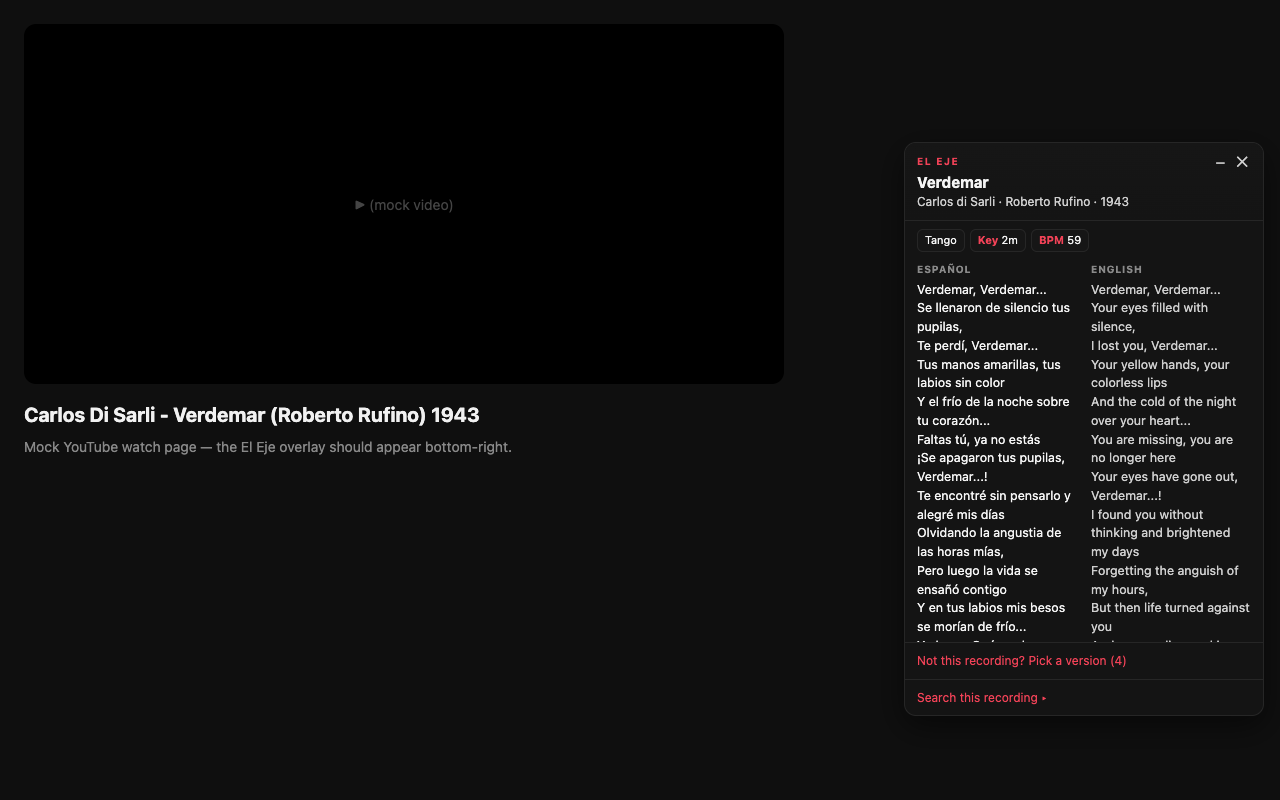1280x800 pixels.
Task: Click the song title 'Verdemar' in overlay
Action: click(953, 182)
